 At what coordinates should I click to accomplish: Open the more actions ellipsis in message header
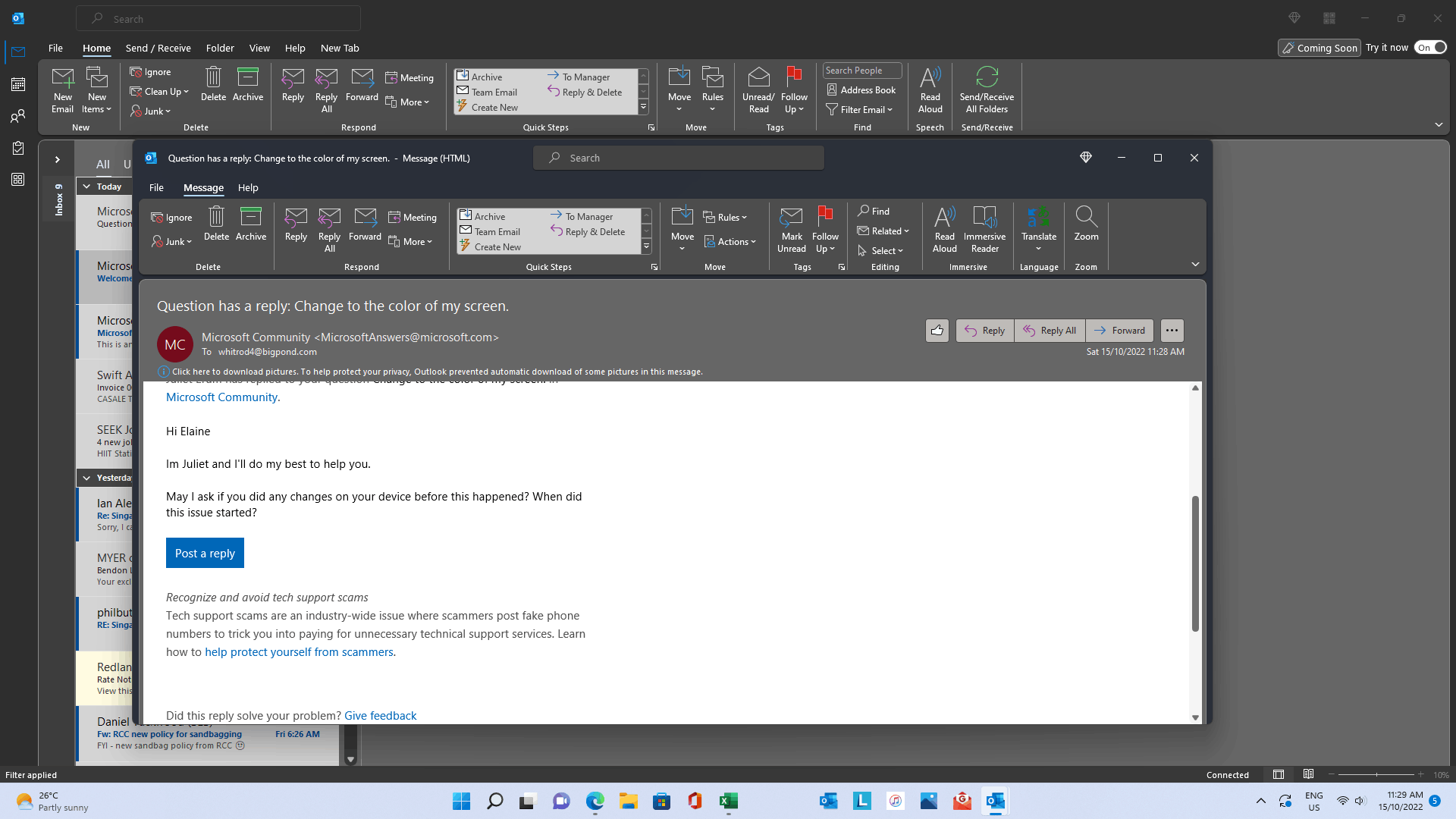(x=1172, y=331)
